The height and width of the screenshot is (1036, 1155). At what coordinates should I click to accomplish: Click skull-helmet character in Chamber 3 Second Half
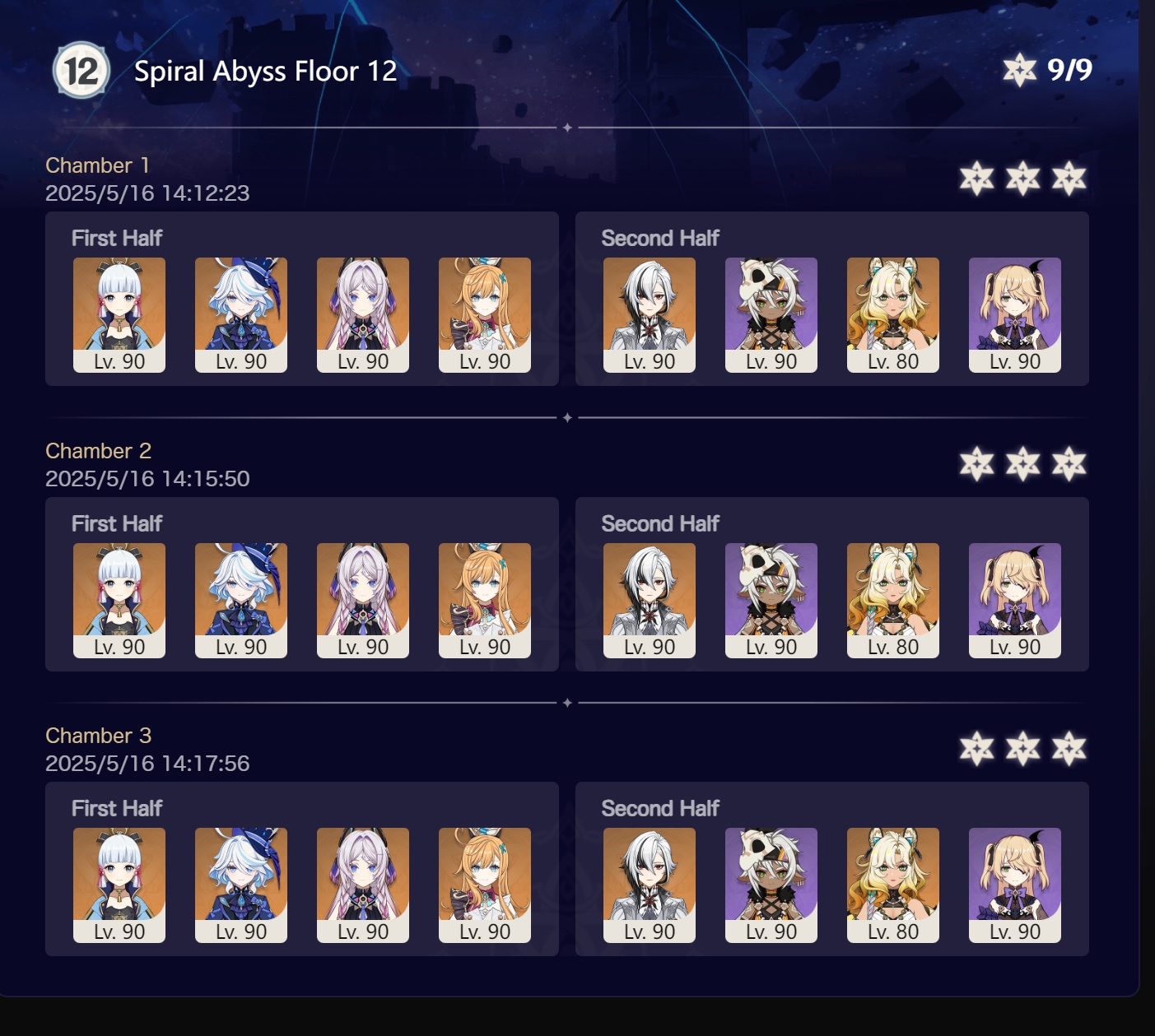(x=771, y=885)
